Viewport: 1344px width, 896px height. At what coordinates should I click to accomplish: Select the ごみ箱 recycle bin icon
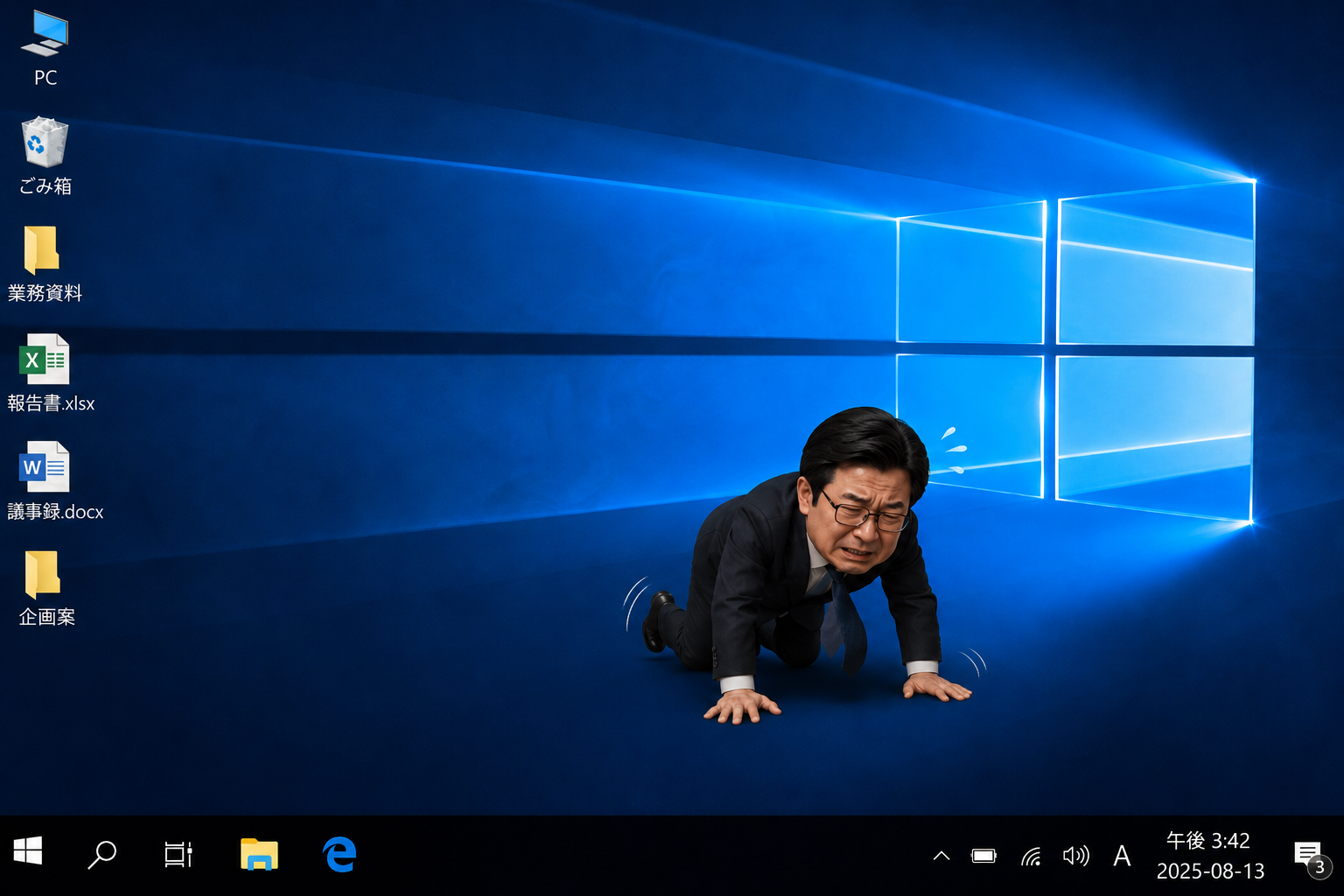coord(45,142)
